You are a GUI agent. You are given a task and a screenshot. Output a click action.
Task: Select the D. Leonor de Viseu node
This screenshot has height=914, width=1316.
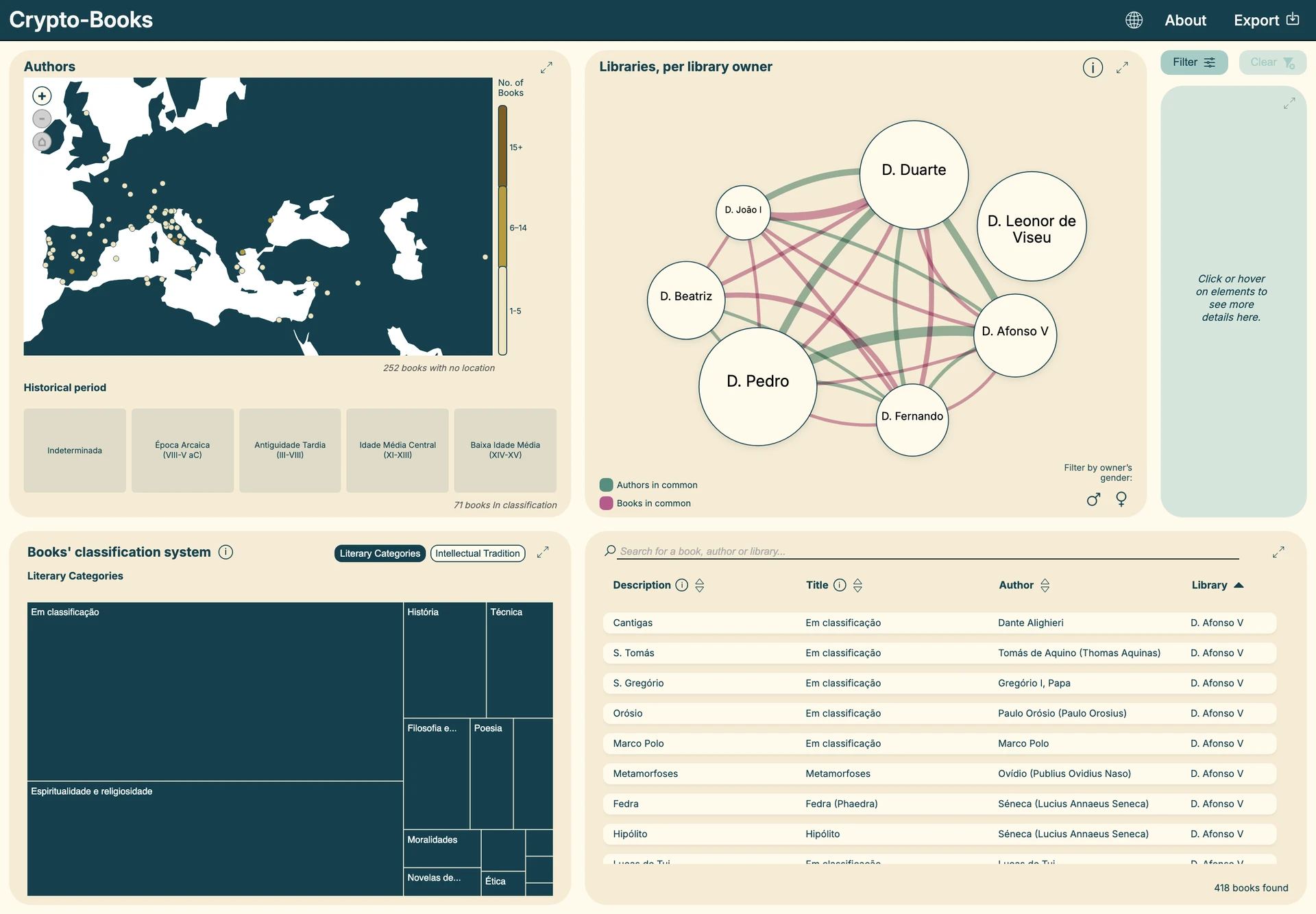[1032, 226]
